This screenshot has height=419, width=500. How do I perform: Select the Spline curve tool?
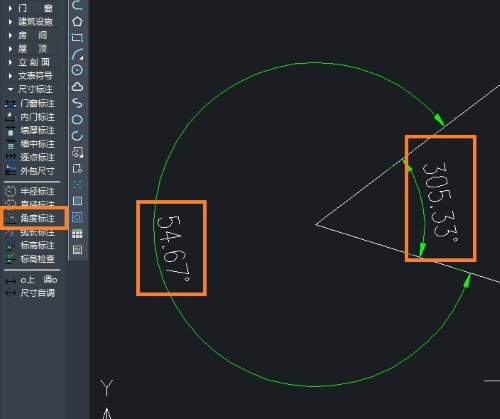77,103
